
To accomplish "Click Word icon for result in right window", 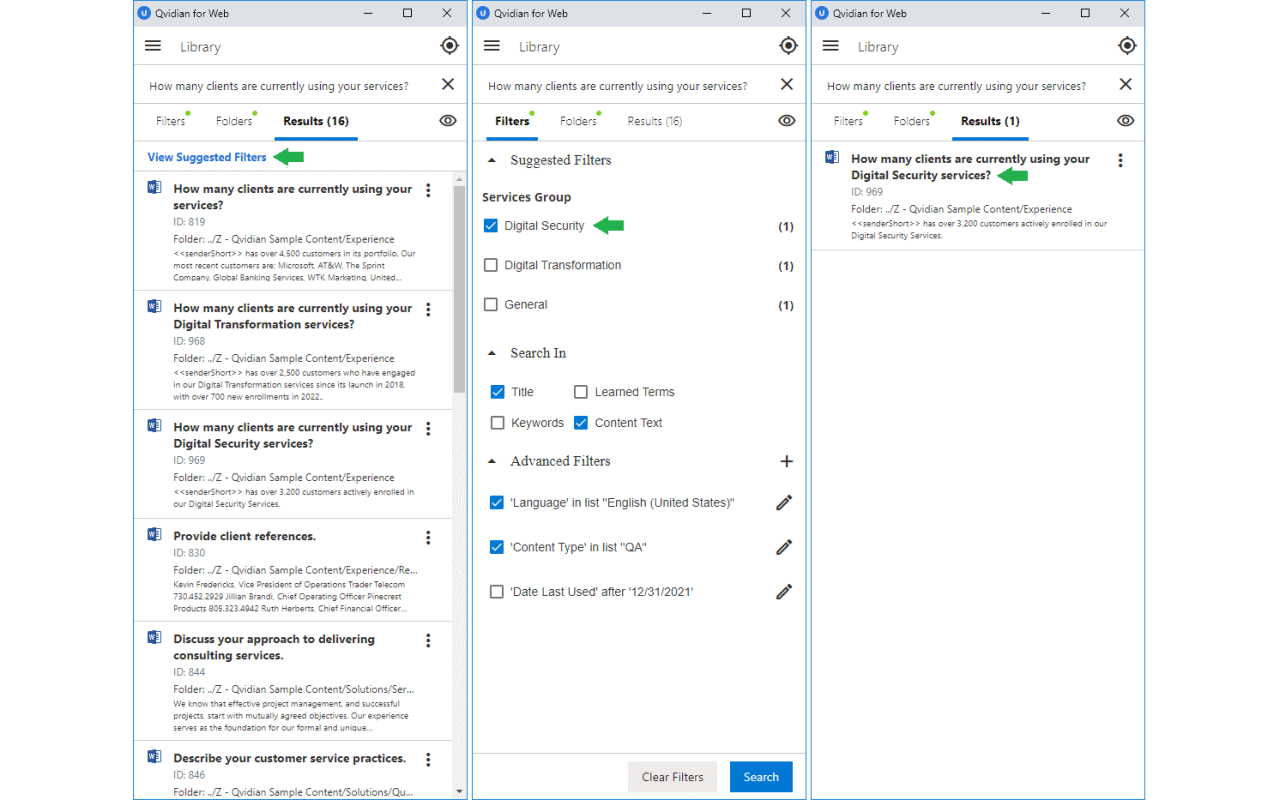I will tap(832, 157).
